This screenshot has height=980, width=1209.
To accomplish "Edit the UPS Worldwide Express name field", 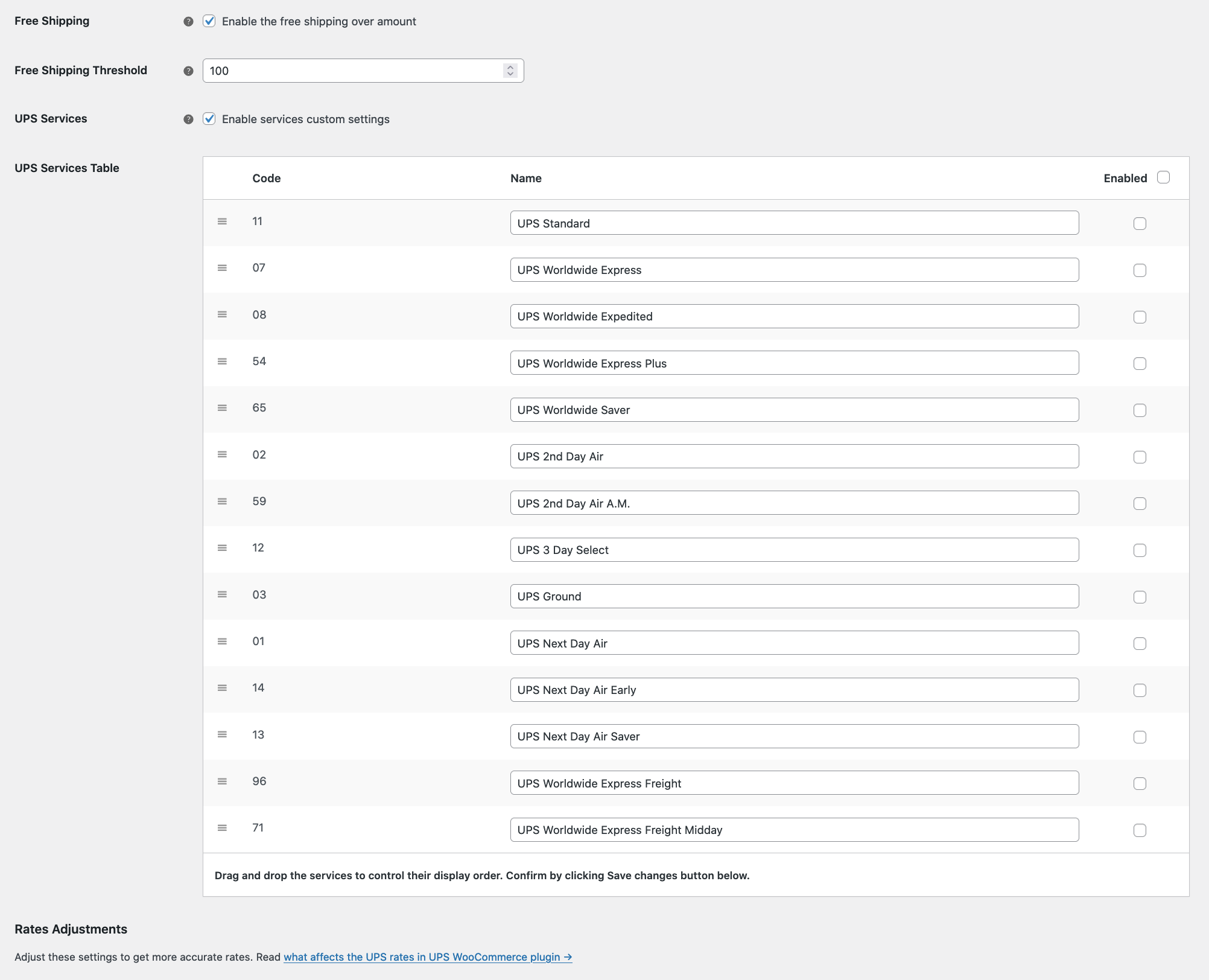I will pyautogui.click(x=795, y=270).
